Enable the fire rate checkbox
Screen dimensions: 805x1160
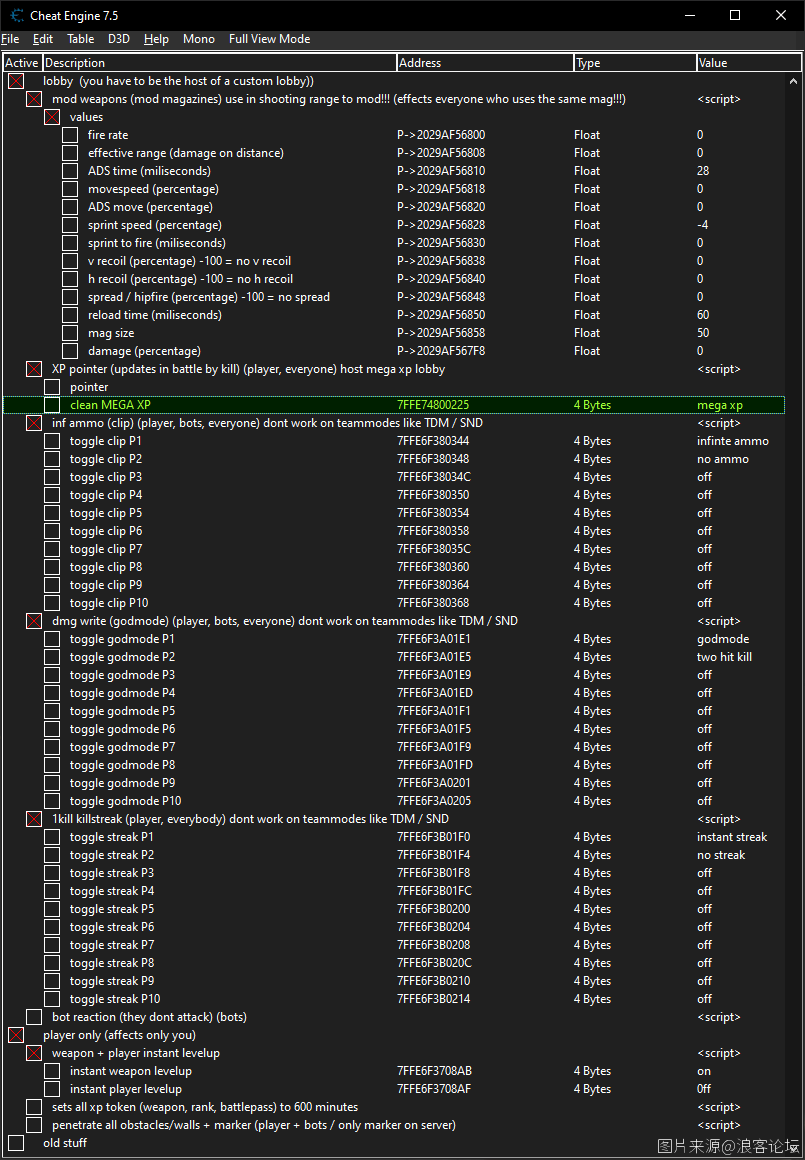70,135
